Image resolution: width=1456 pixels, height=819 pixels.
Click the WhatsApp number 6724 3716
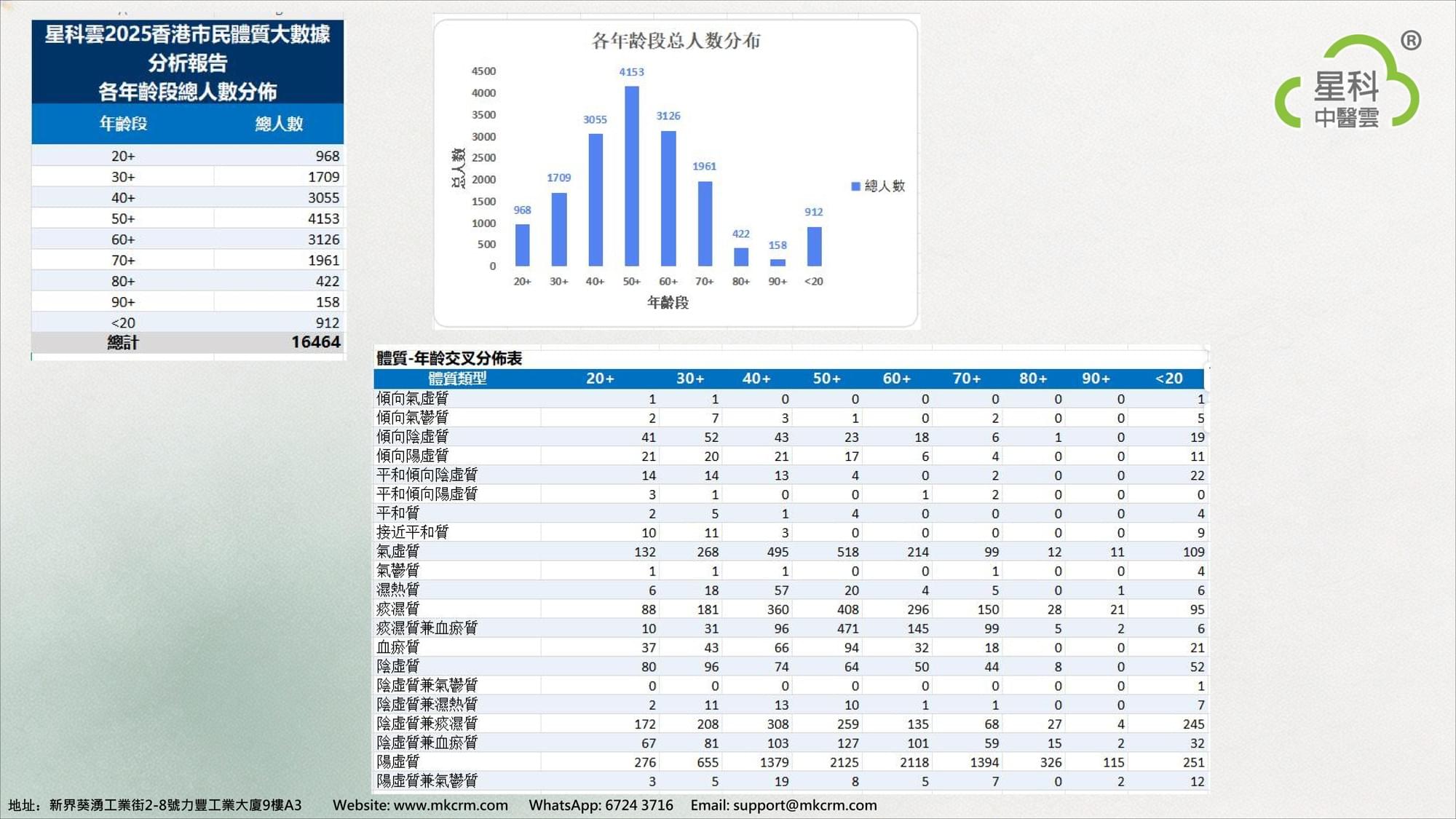point(639,805)
